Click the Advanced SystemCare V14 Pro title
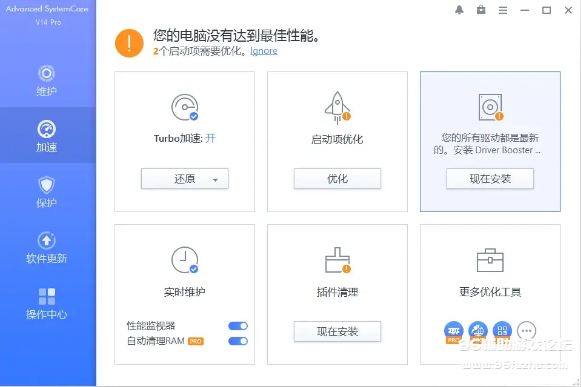581x387 pixels. [47, 15]
